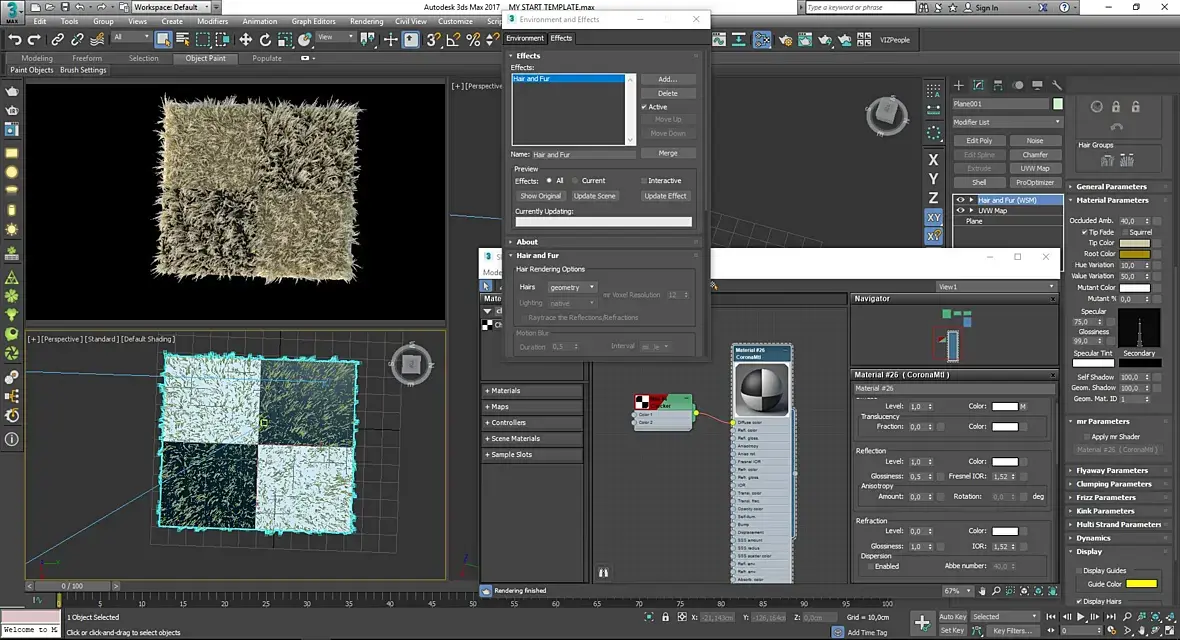1180x640 pixels.
Task: Click the Plane001 object name field
Action: click(998, 104)
